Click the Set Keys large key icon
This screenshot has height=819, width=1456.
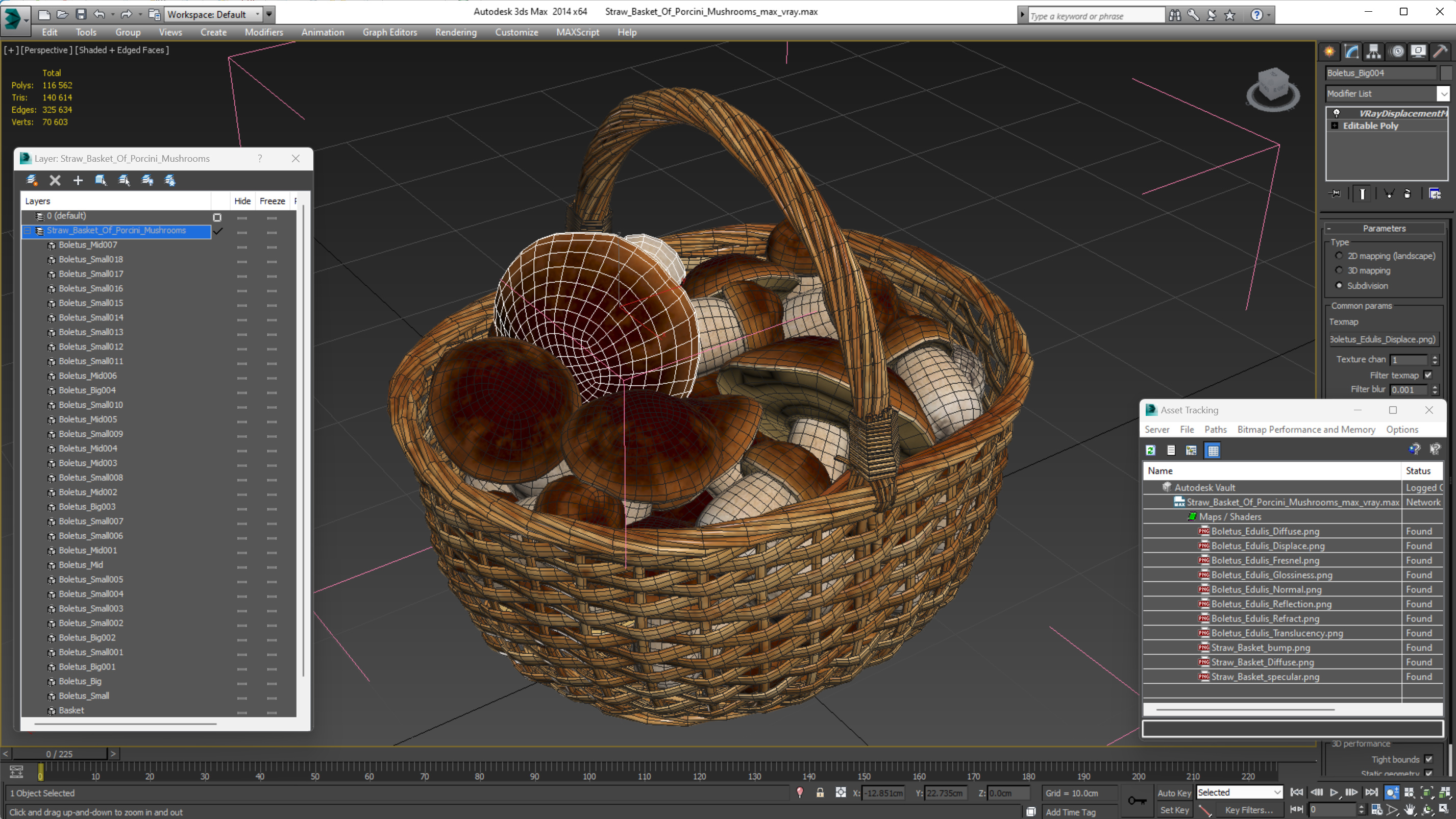(1137, 801)
